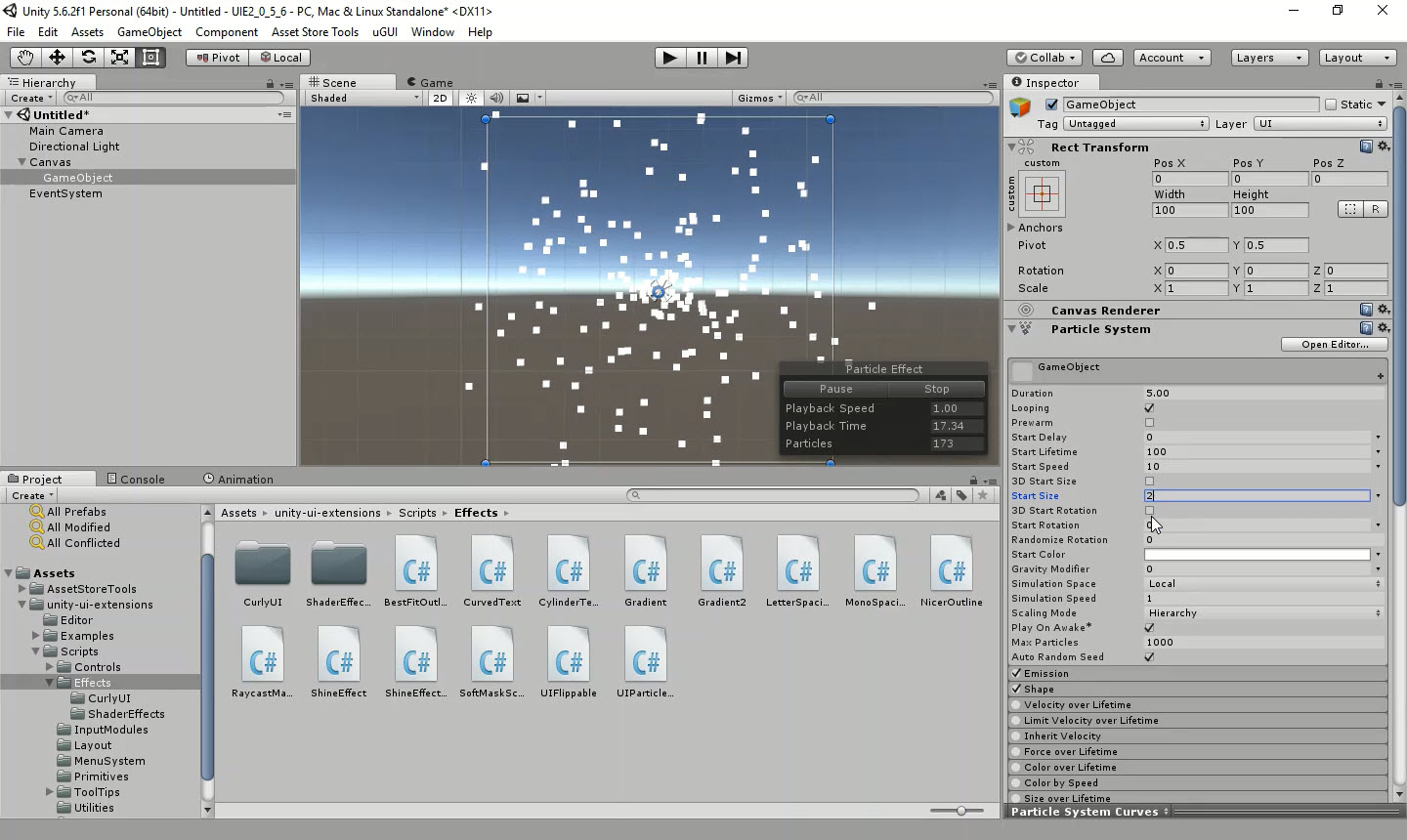Screen dimensions: 1407x840
Task: Open the Cloud services icon
Action: (x=1107, y=58)
